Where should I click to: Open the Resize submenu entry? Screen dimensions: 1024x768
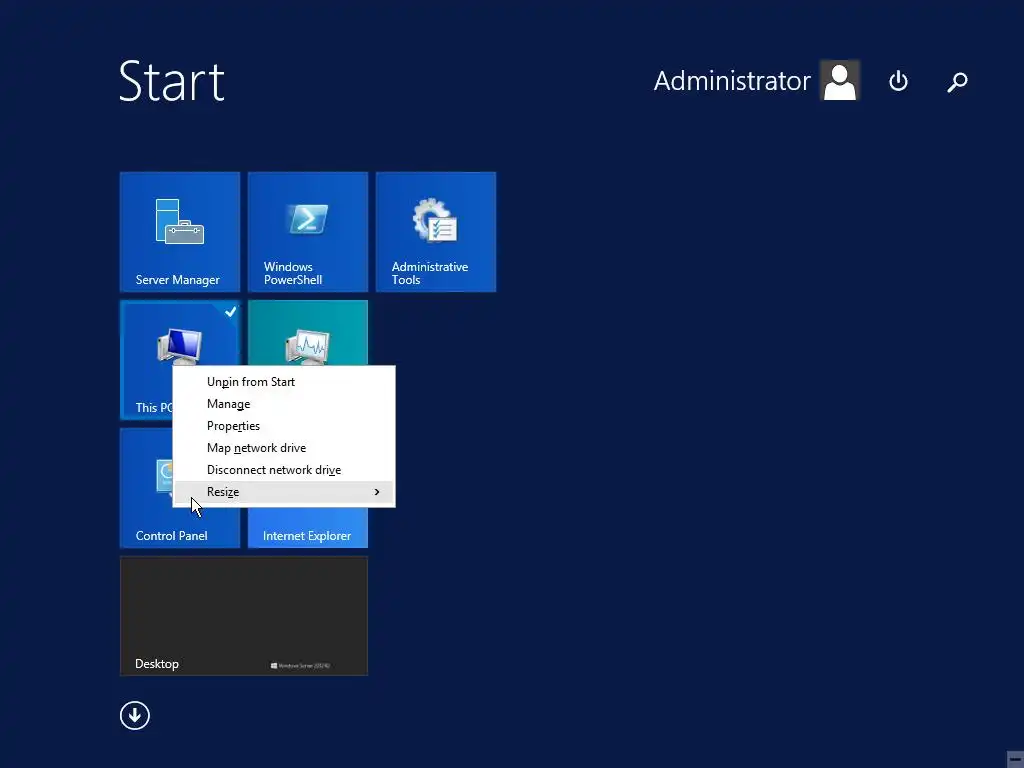click(x=284, y=492)
